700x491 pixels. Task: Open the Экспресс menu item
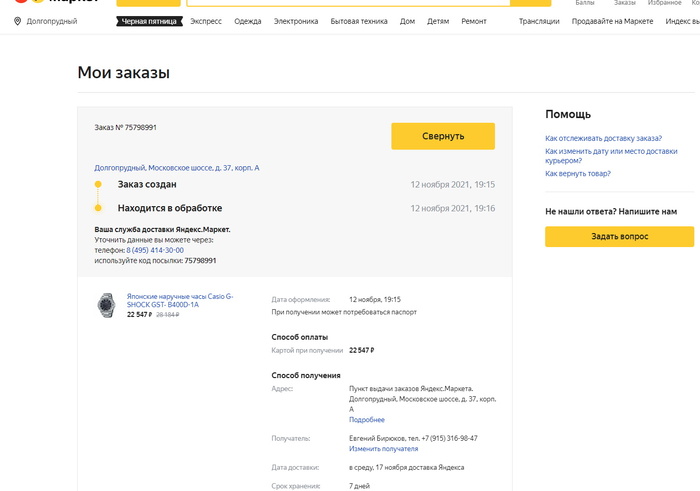tap(206, 21)
